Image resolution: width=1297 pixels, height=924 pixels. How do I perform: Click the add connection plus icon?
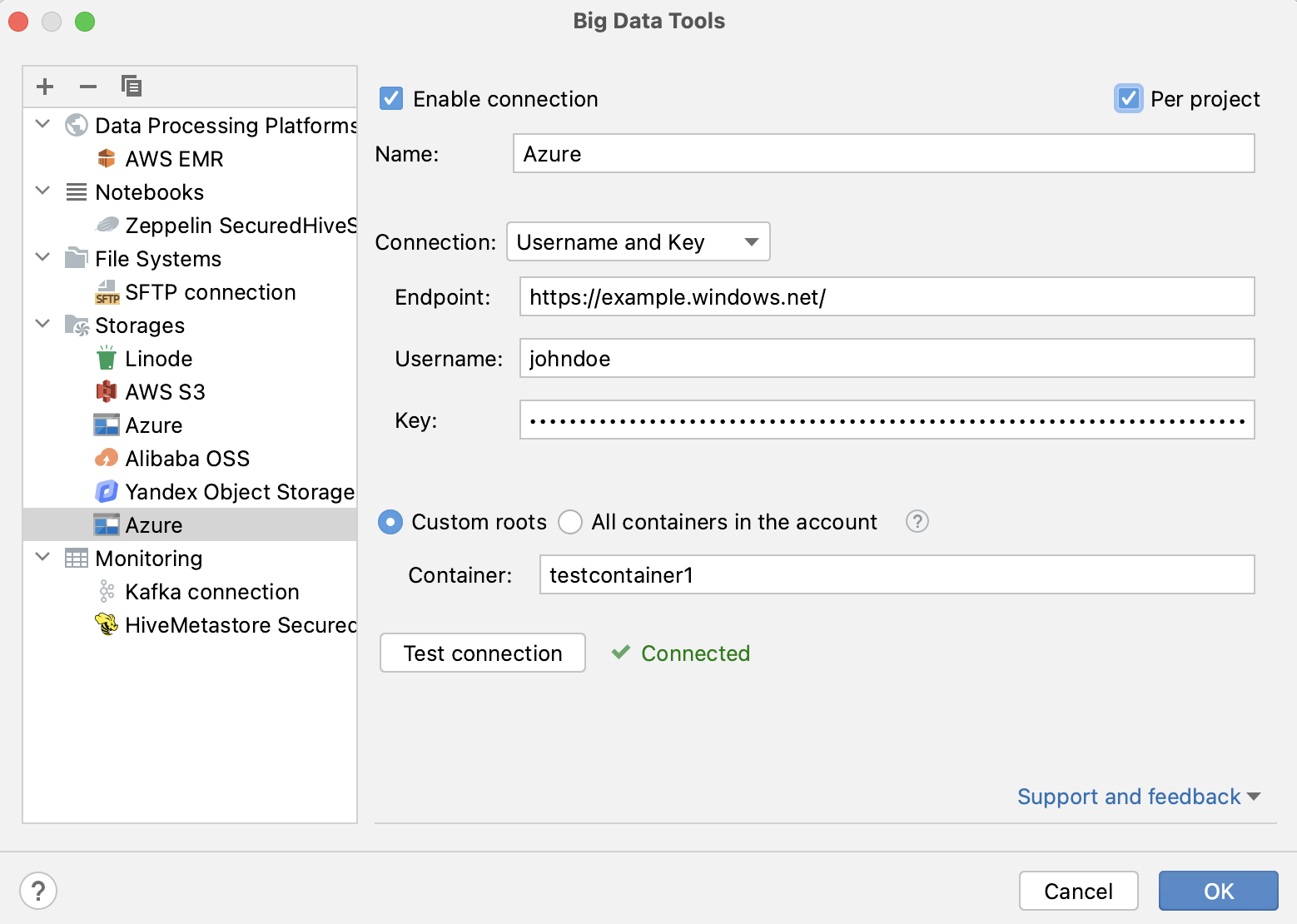44,86
